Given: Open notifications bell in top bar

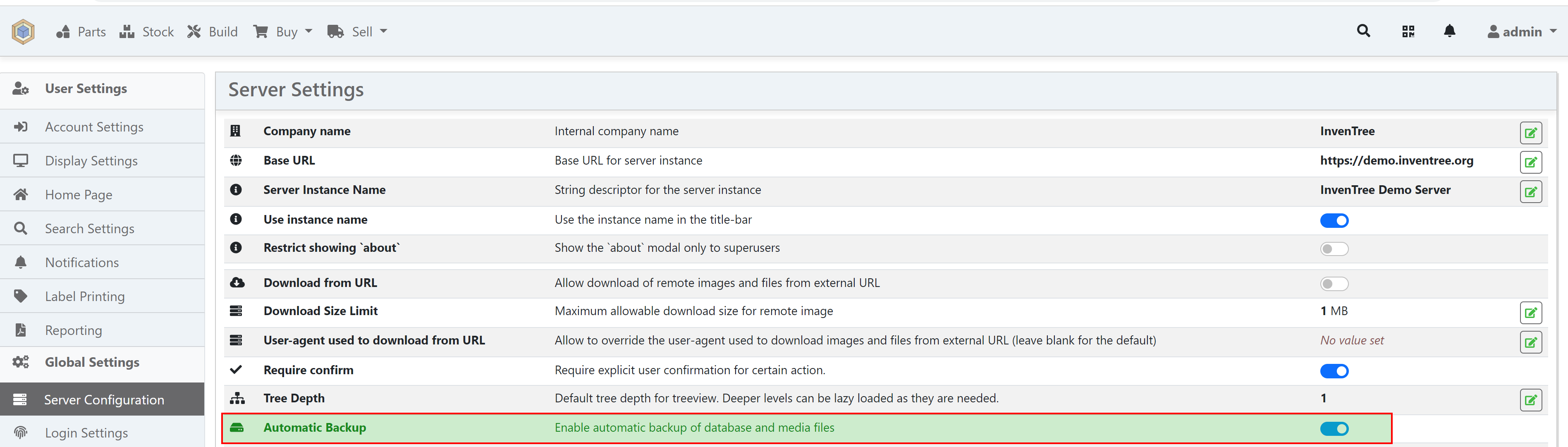Looking at the screenshot, I should pos(1449,31).
